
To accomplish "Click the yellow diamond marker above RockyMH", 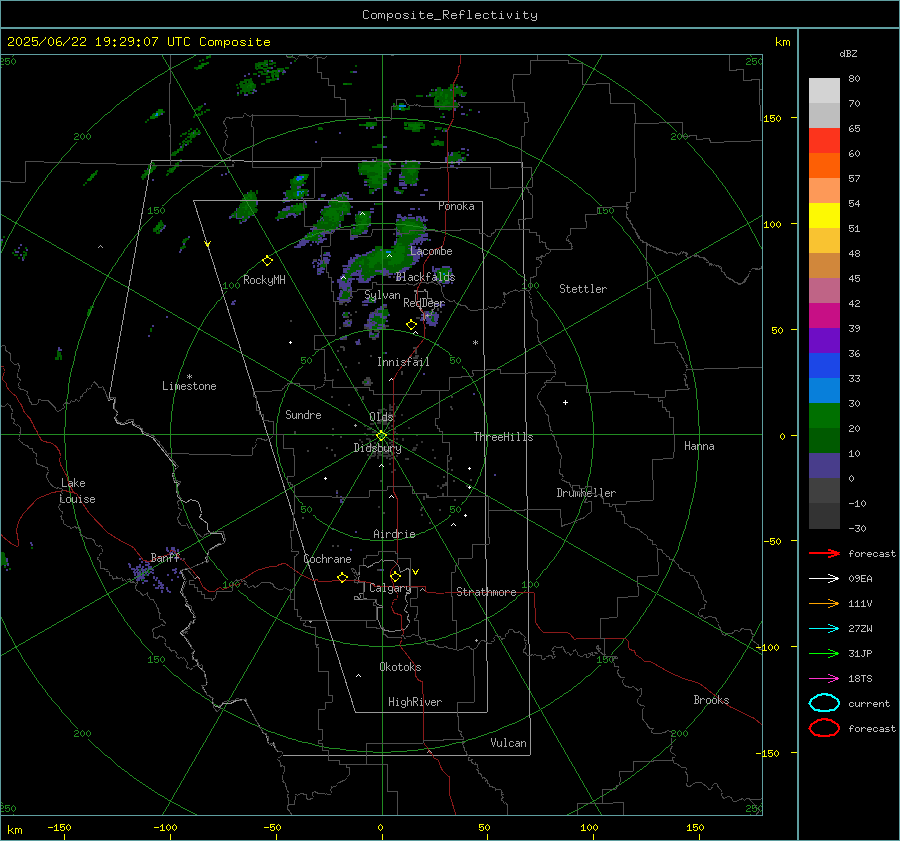I will pos(267,261).
